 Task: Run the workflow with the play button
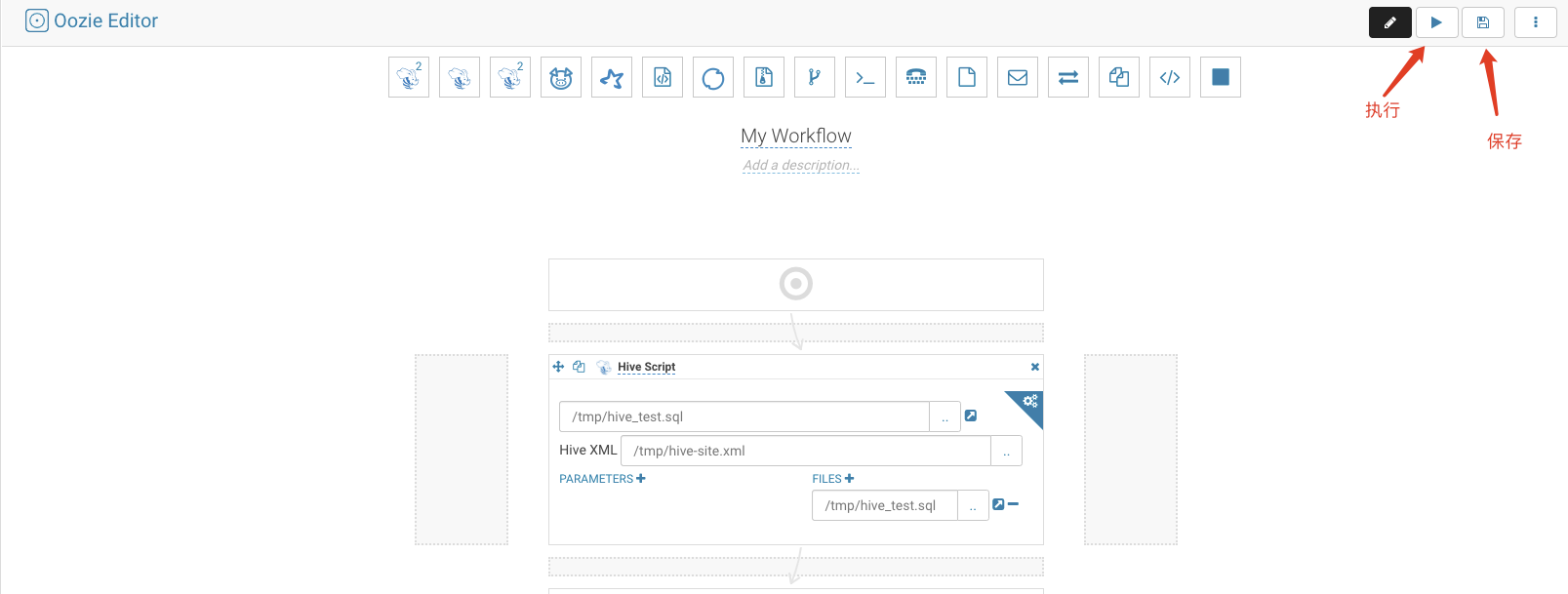pyautogui.click(x=1436, y=22)
